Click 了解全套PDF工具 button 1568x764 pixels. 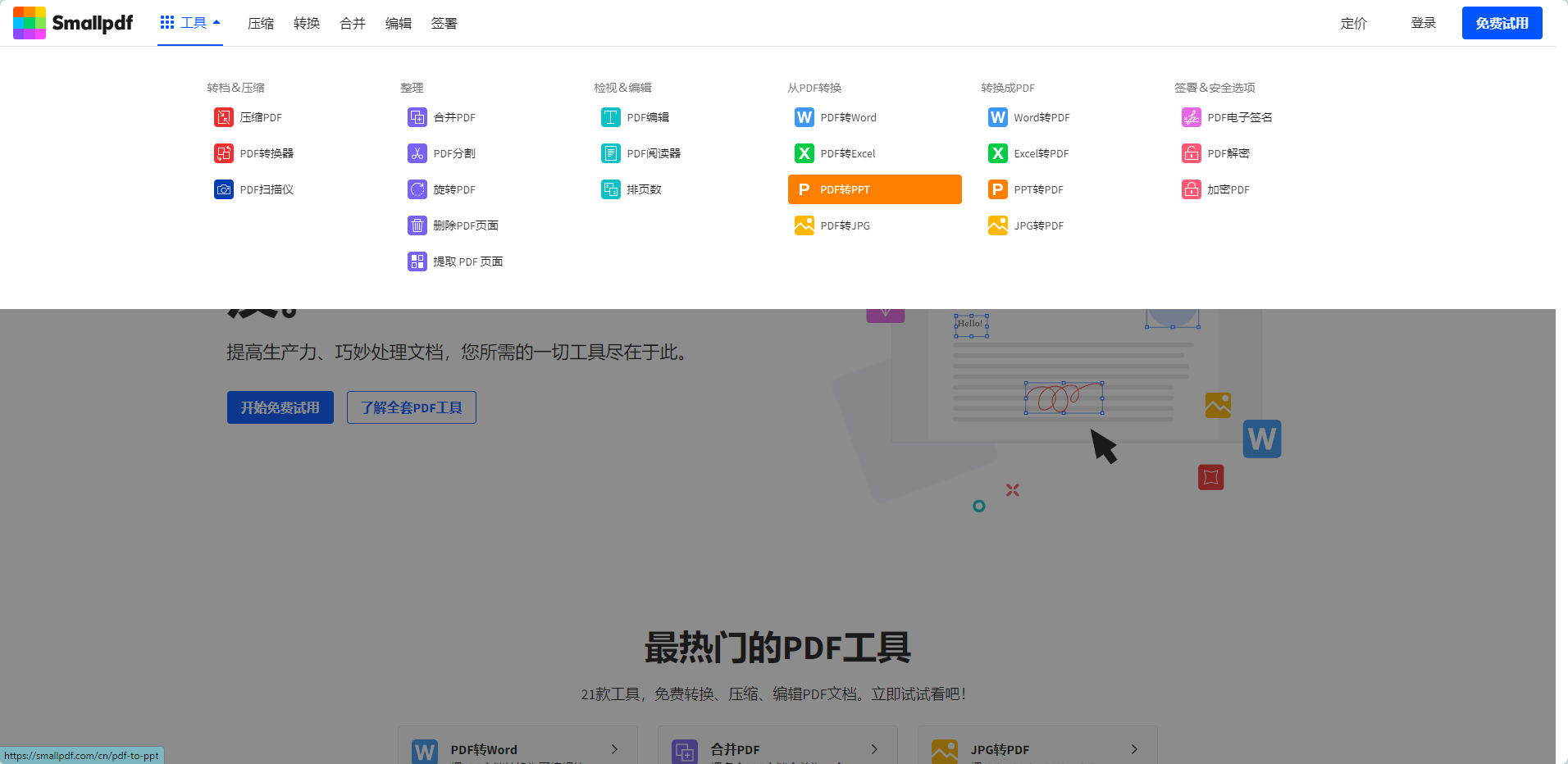tap(412, 407)
